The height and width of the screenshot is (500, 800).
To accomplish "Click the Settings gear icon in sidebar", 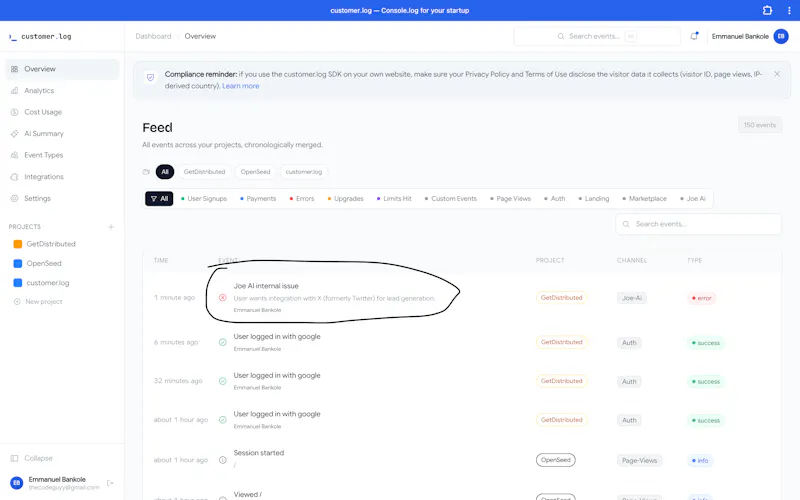I will tap(14, 198).
